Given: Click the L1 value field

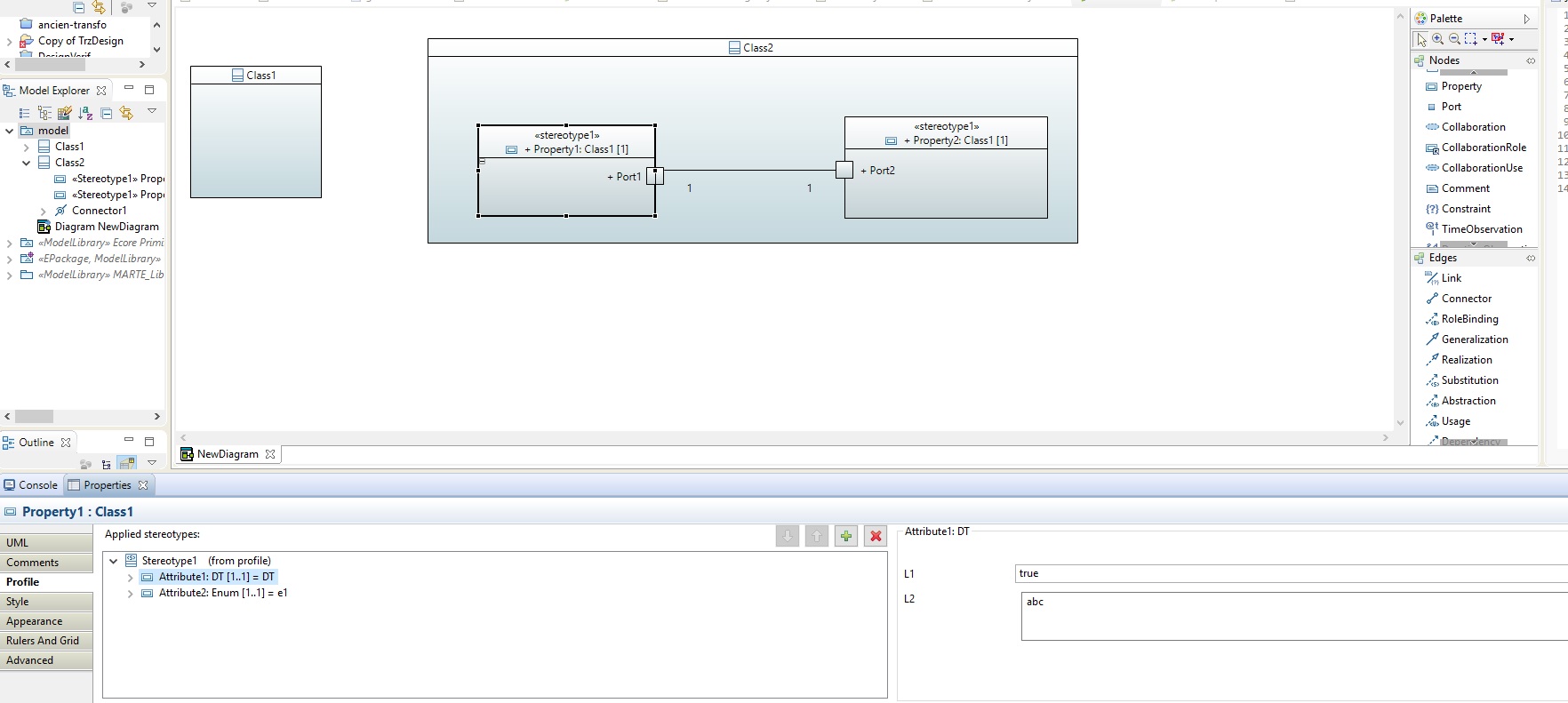Looking at the screenshot, I should (x=1289, y=574).
